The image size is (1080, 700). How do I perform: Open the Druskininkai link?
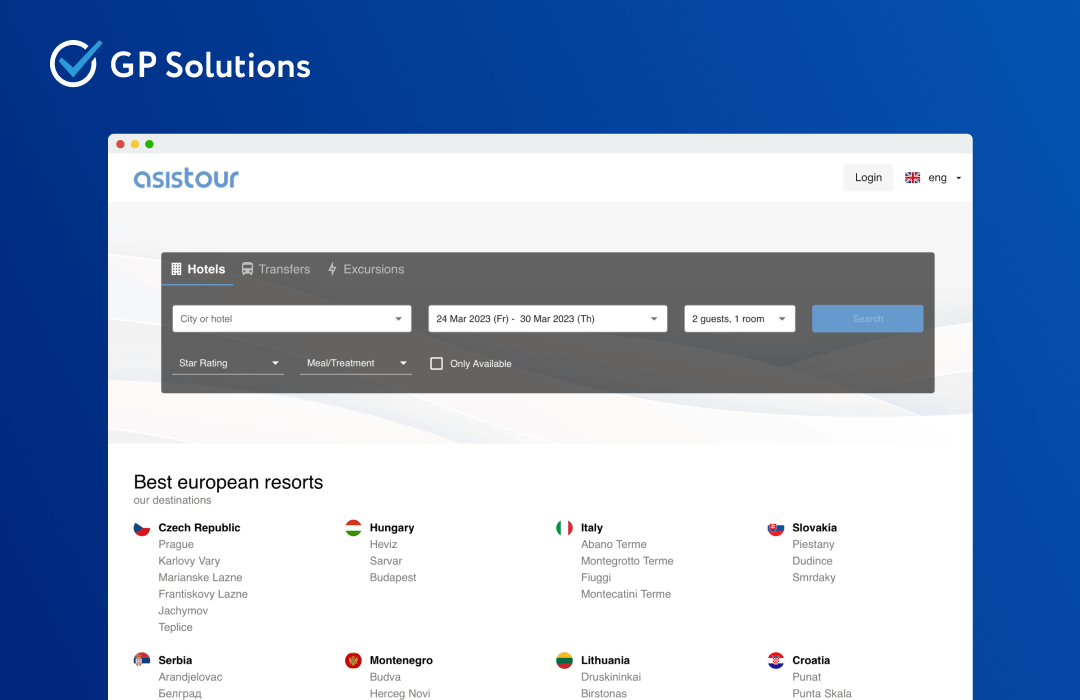pos(611,677)
